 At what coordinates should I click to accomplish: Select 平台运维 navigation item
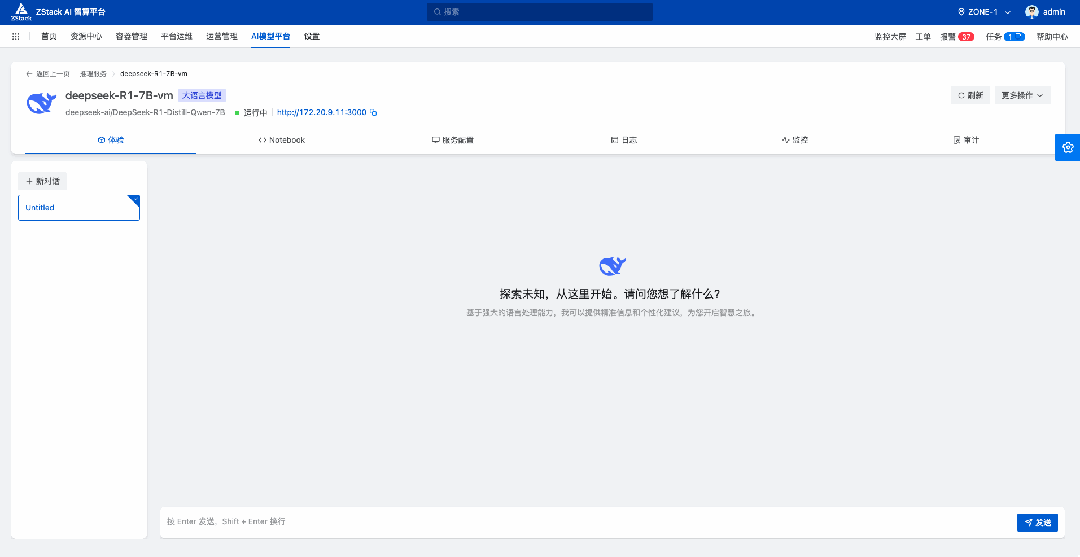click(x=177, y=36)
